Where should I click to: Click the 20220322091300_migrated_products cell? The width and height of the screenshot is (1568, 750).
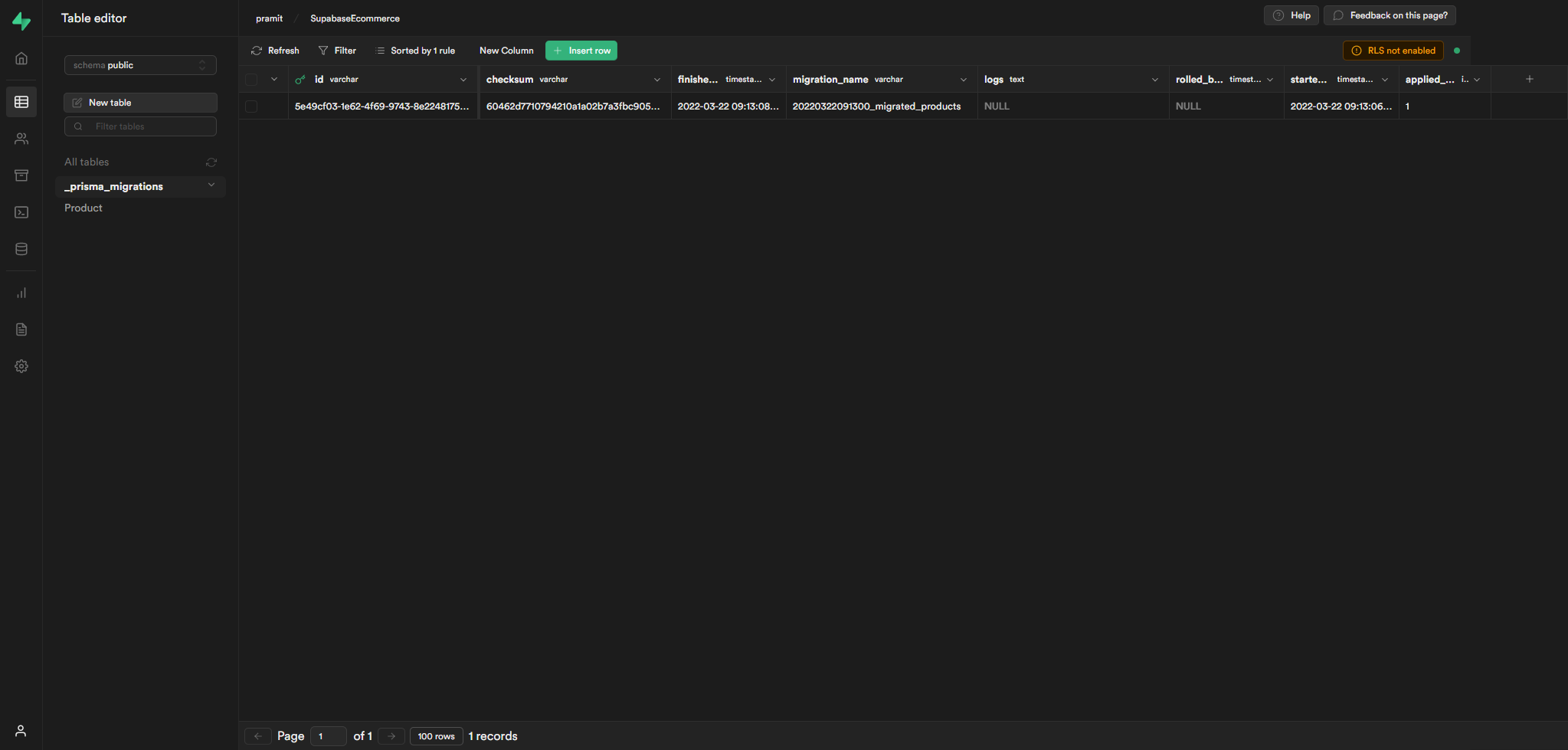pos(882,106)
